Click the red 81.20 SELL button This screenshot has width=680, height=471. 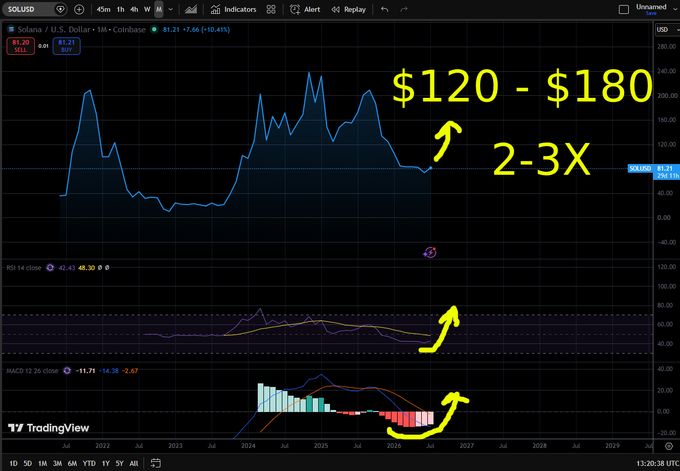click(20, 46)
